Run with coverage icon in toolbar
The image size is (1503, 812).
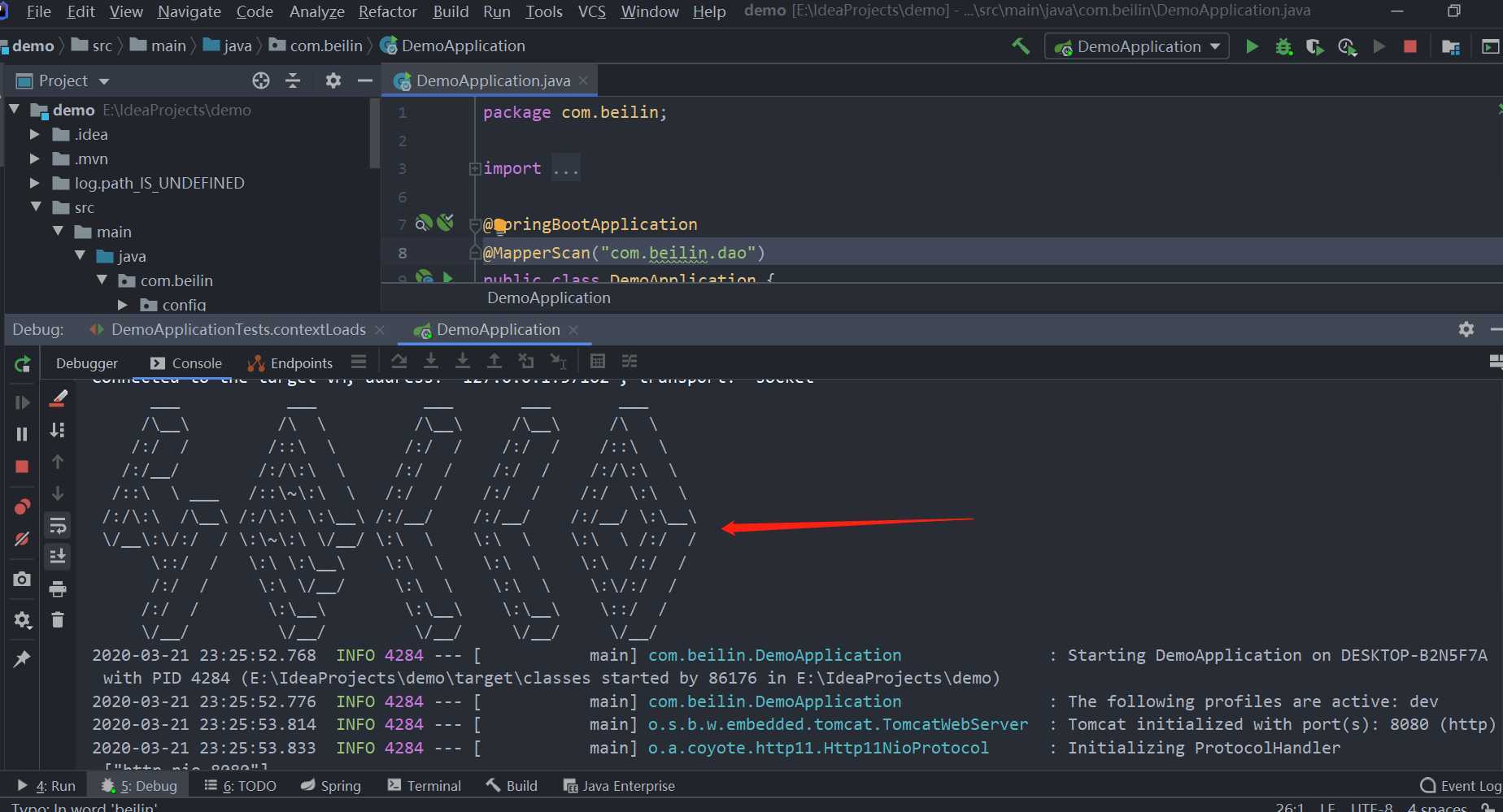tap(1314, 46)
